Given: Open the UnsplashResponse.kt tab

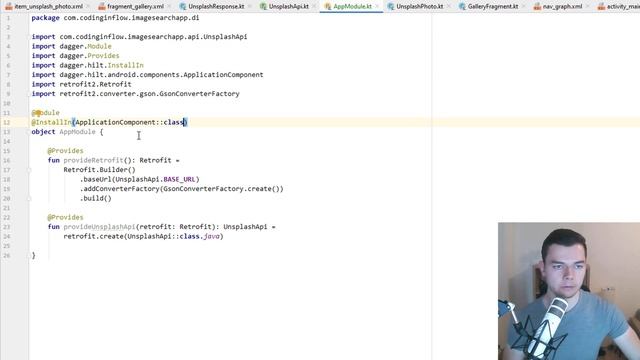Looking at the screenshot, I should [216, 7].
